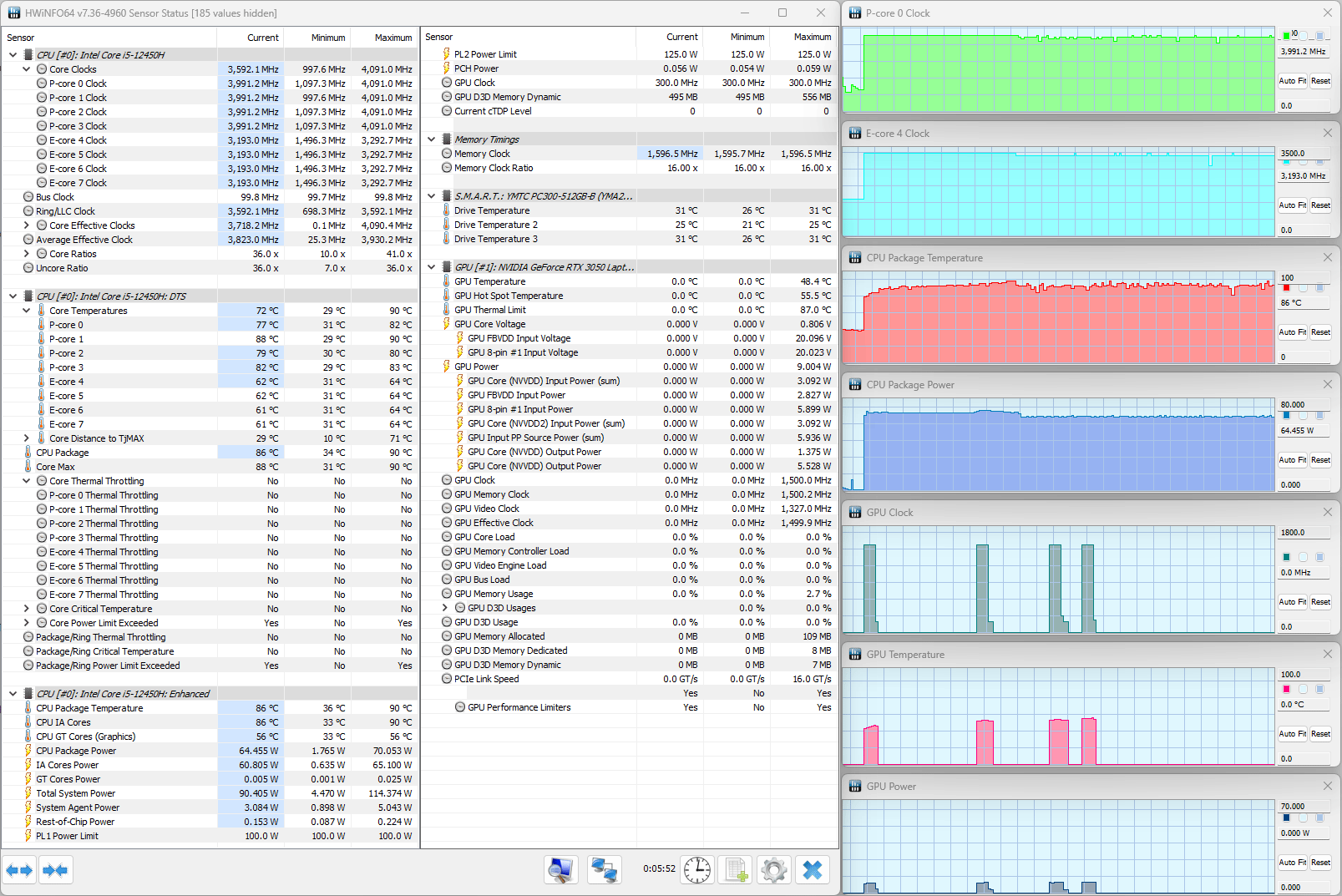
Task: Click the network computers connection icon
Action: tap(603, 870)
